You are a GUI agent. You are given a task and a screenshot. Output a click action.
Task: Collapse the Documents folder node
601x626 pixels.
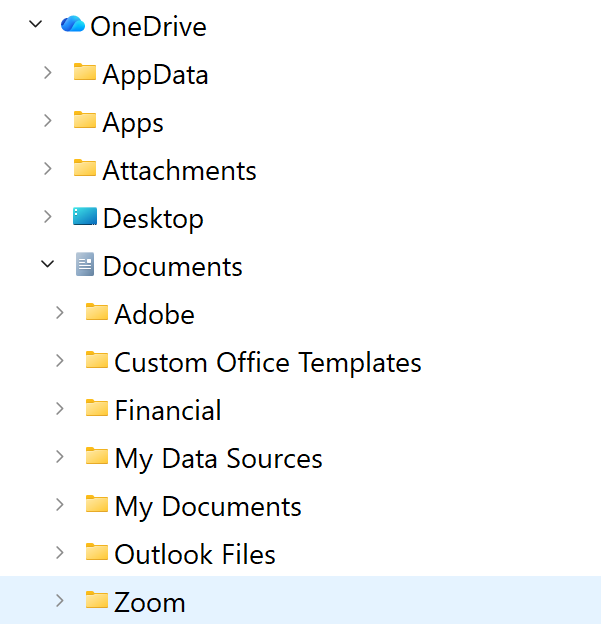tap(47, 265)
